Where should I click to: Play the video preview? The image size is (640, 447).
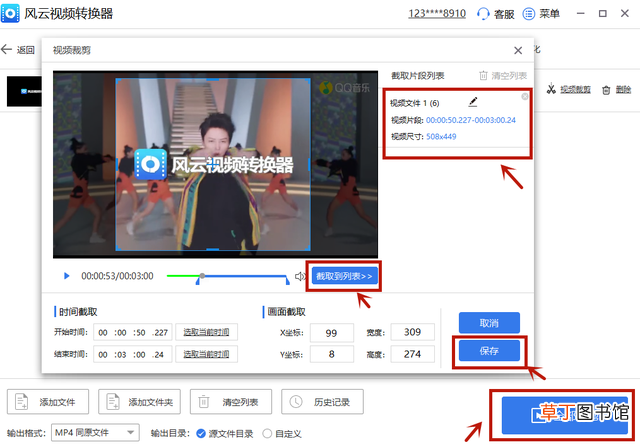(67, 276)
